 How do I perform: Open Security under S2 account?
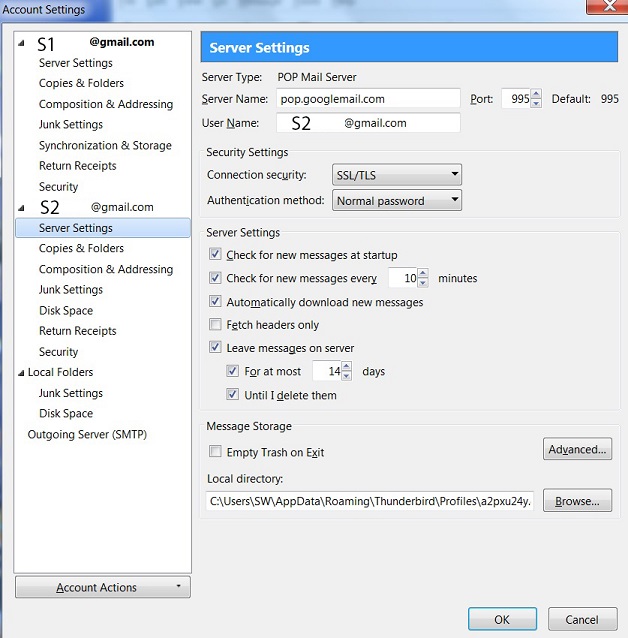(x=58, y=352)
